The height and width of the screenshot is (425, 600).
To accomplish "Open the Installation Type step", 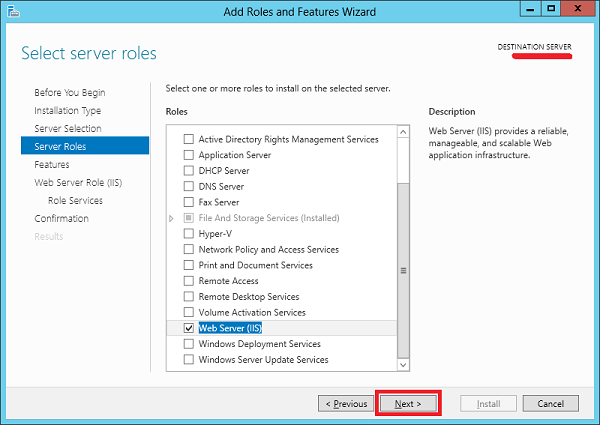I will click(x=67, y=110).
